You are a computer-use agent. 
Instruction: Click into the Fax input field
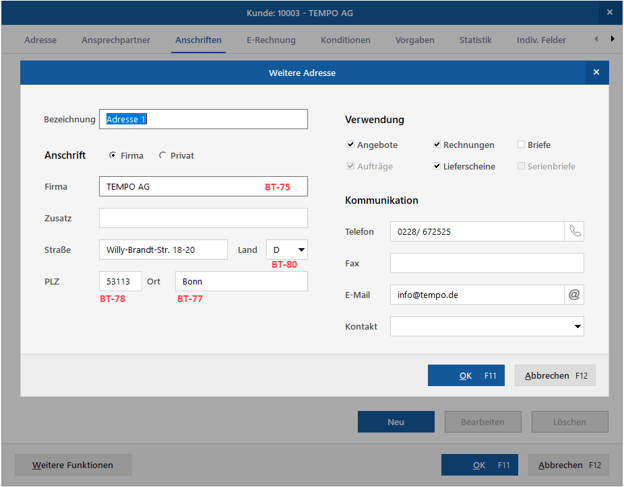[486, 263]
